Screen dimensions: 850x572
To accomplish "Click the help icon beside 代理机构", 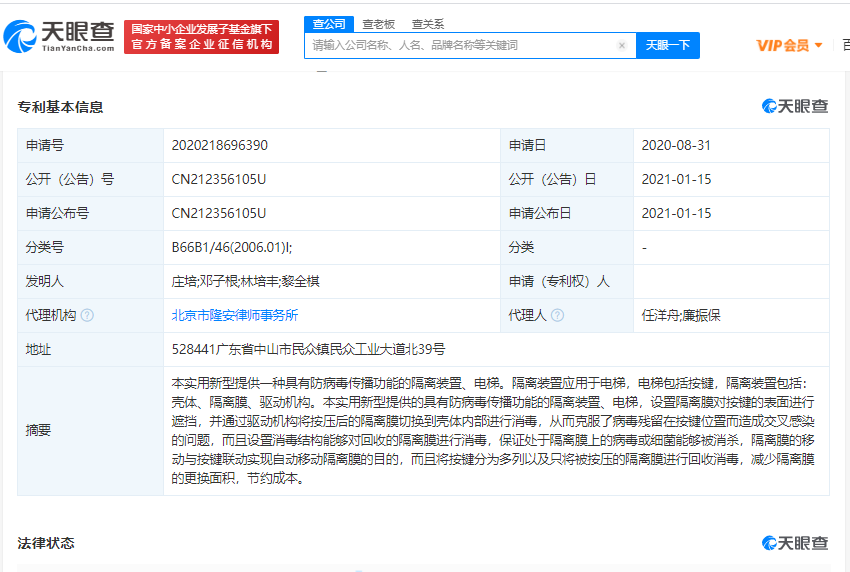I will click(88, 315).
